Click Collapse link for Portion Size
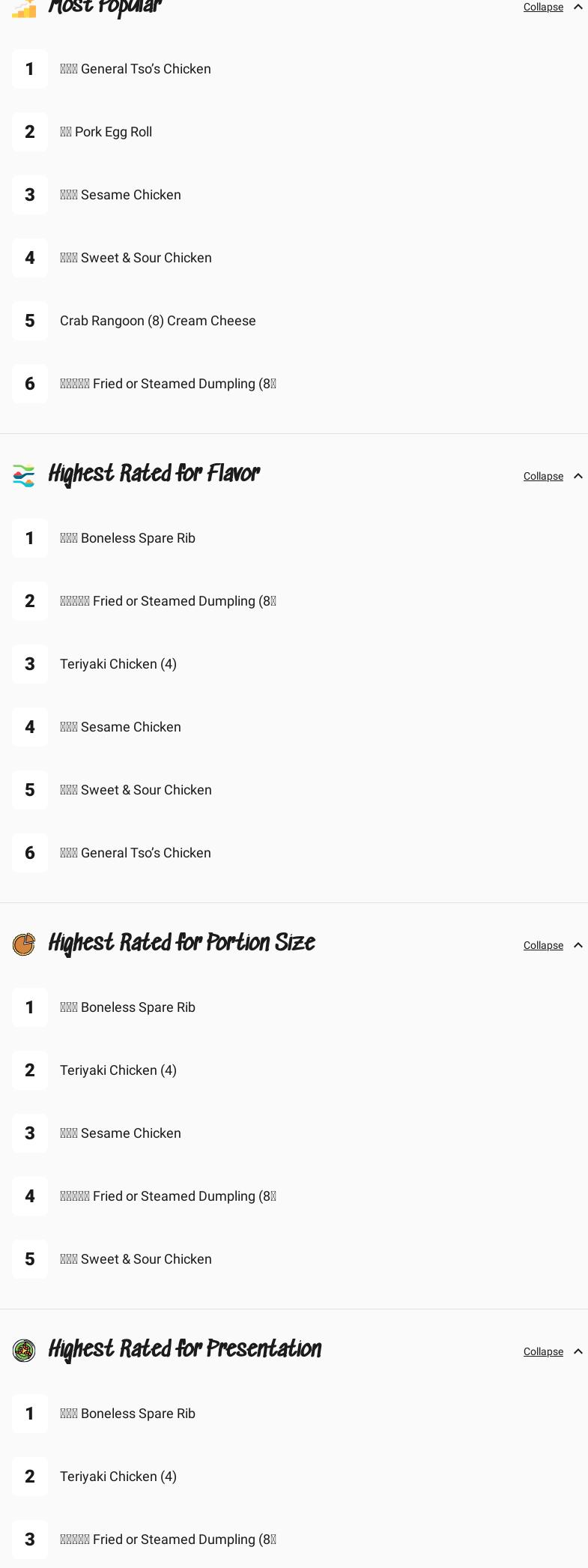The width and height of the screenshot is (588, 1568). (543, 945)
